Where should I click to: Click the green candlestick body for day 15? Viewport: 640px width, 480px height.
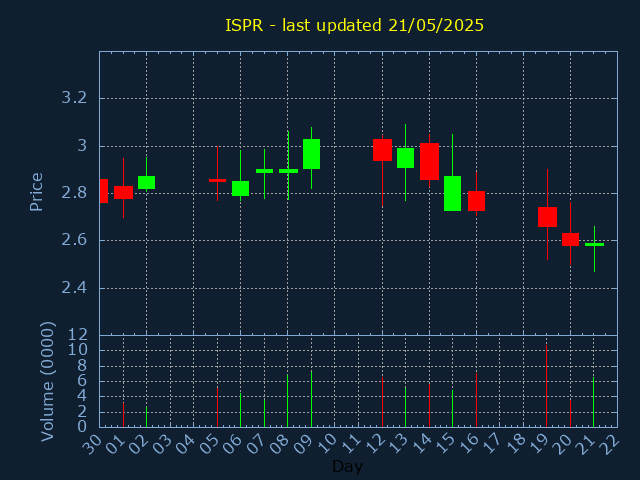click(x=453, y=193)
